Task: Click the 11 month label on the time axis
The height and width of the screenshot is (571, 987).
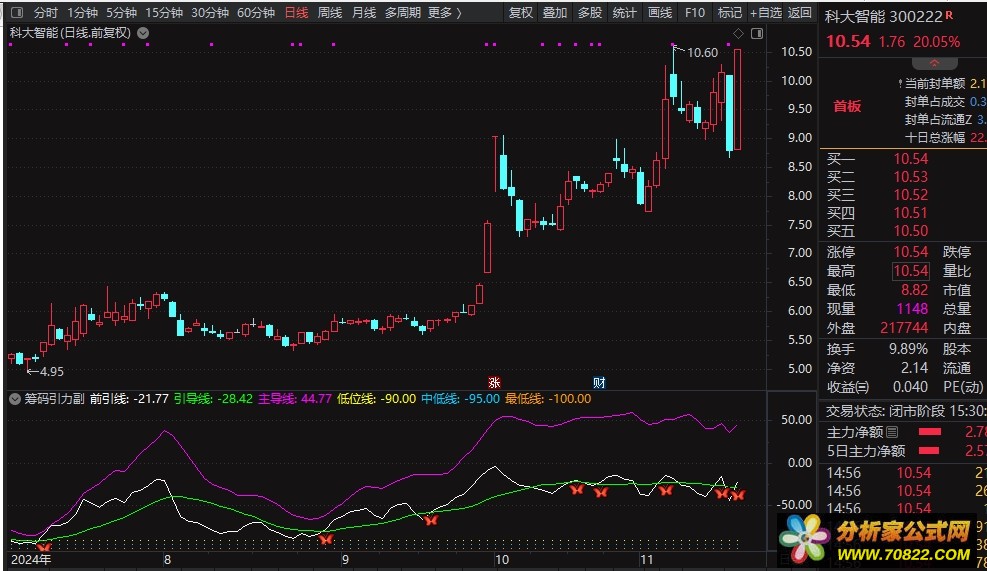Action: click(646, 559)
